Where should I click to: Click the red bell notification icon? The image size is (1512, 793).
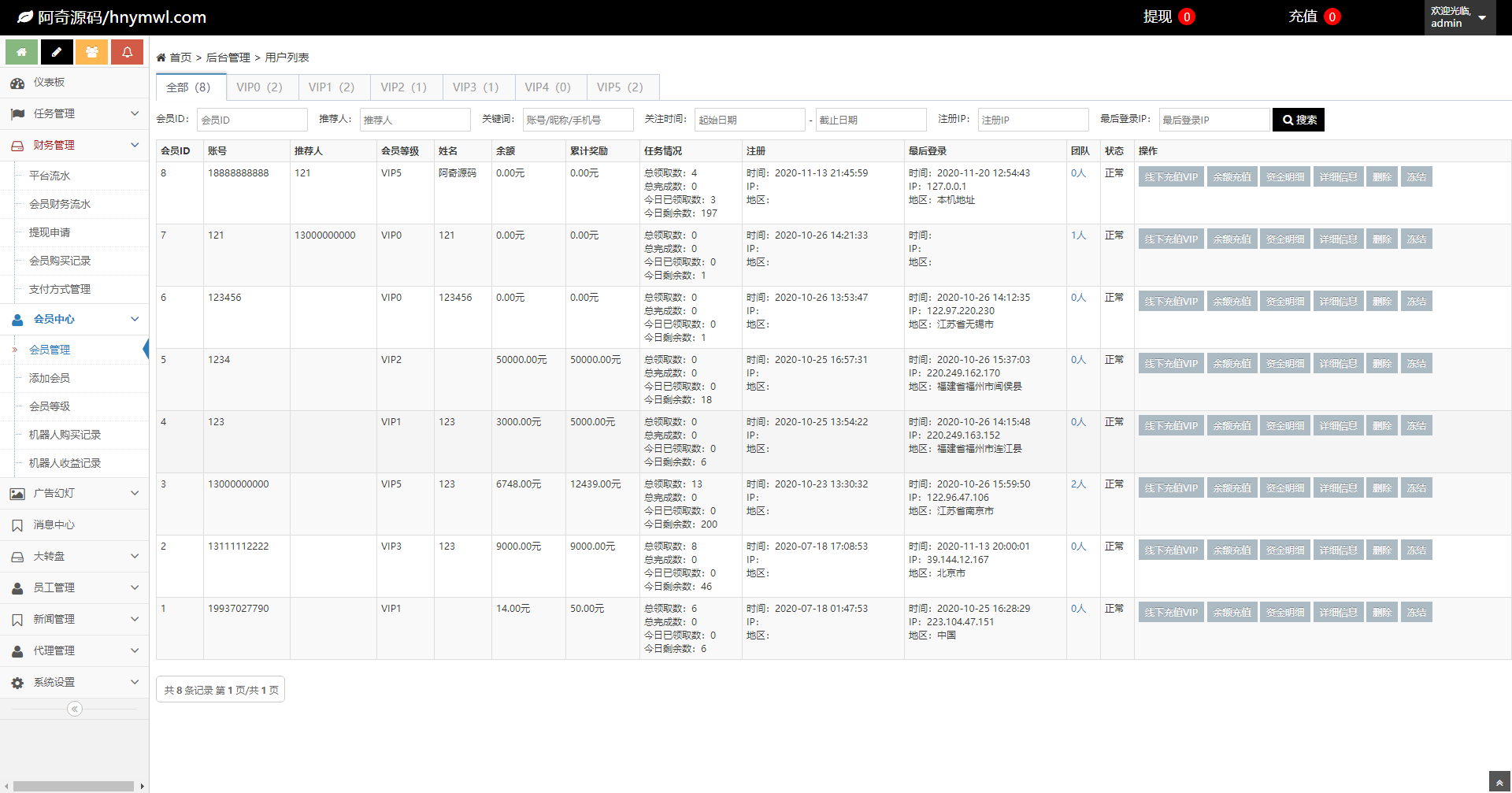(x=128, y=52)
